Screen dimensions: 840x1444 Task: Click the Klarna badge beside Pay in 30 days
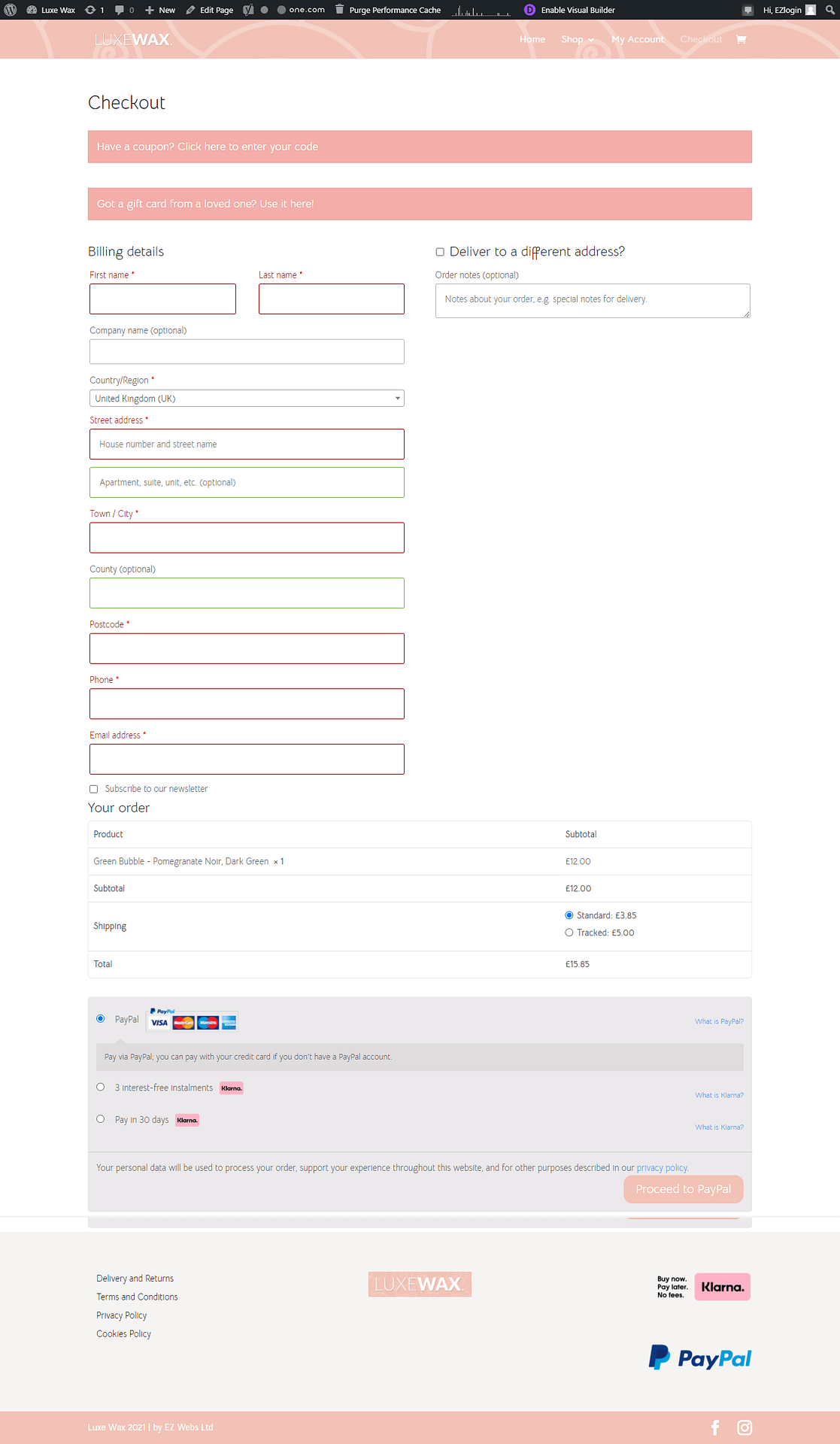pos(187,1121)
